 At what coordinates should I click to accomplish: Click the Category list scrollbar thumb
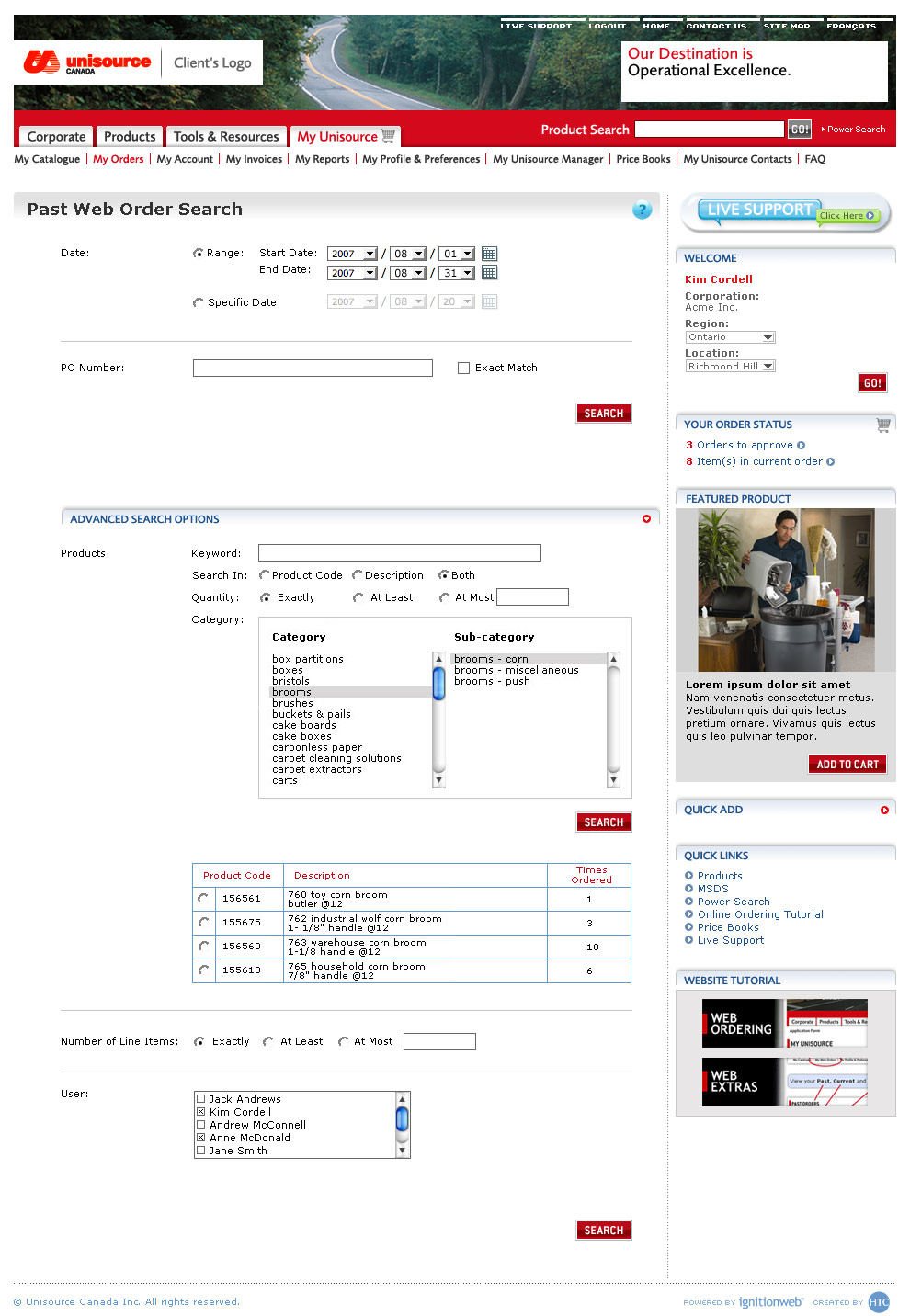point(438,683)
